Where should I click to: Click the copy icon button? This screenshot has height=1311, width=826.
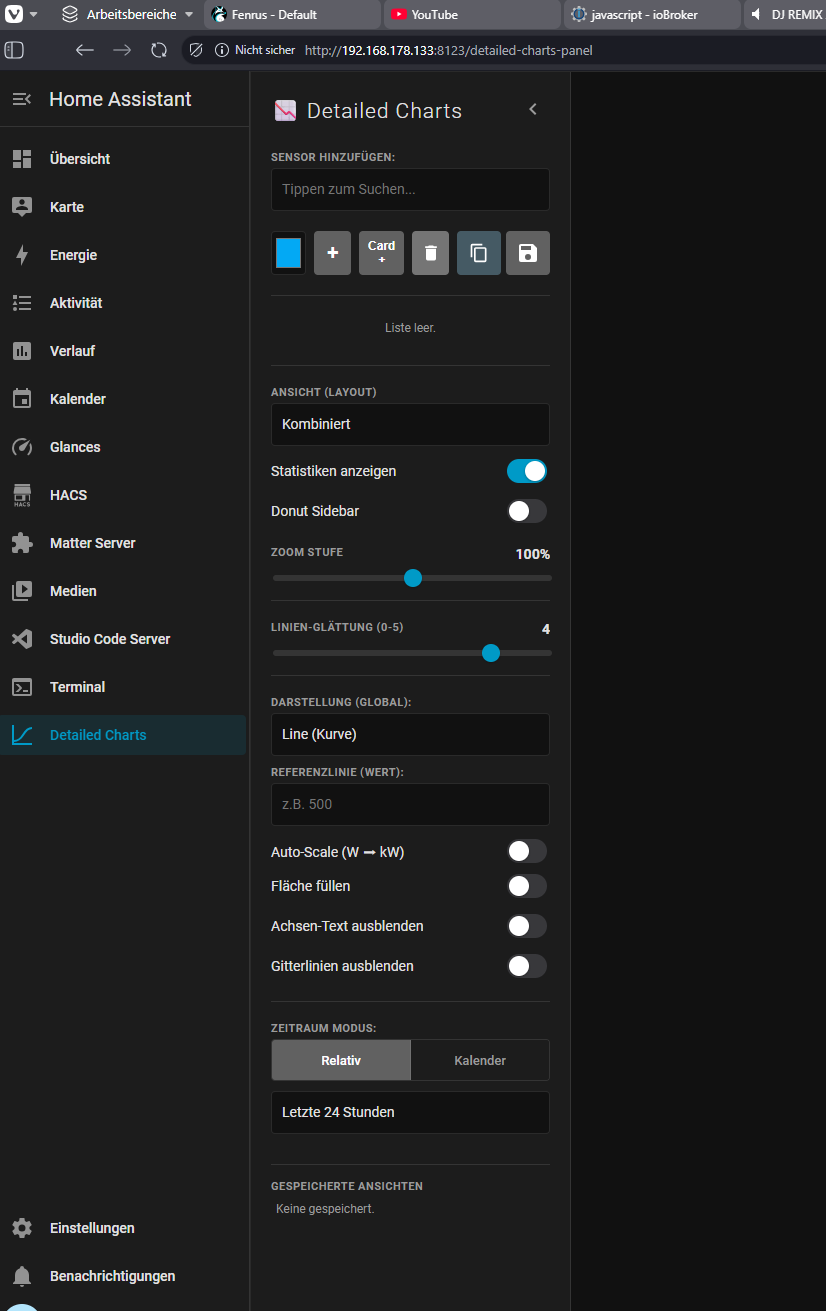coord(479,253)
